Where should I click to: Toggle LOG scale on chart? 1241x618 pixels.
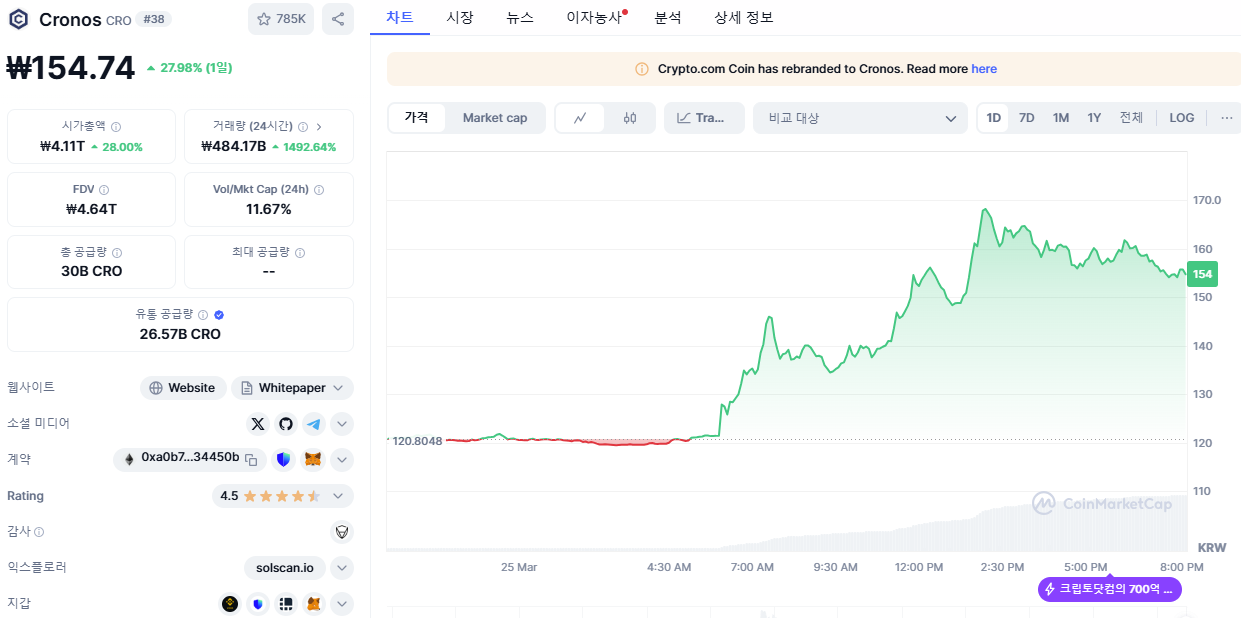click(1182, 118)
